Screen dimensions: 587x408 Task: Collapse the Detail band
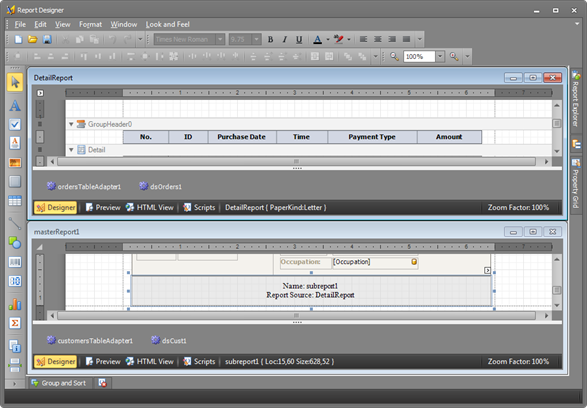pos(71,150)
